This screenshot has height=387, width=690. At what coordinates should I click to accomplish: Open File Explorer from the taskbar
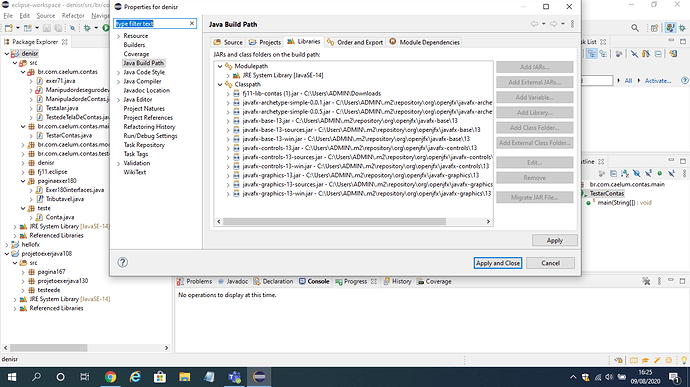tap(184, 377)
